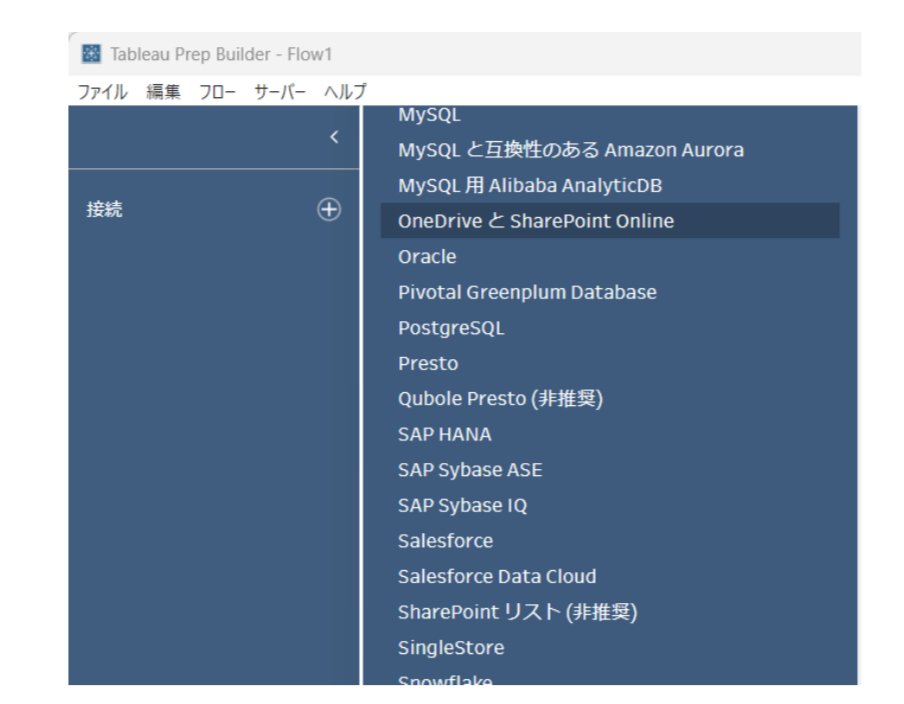Open the 編集 menu

[x=163, y=91]
